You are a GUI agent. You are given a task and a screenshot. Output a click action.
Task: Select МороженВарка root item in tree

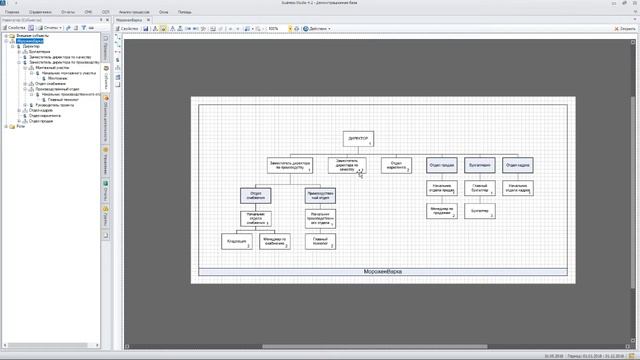pos(30,41)
